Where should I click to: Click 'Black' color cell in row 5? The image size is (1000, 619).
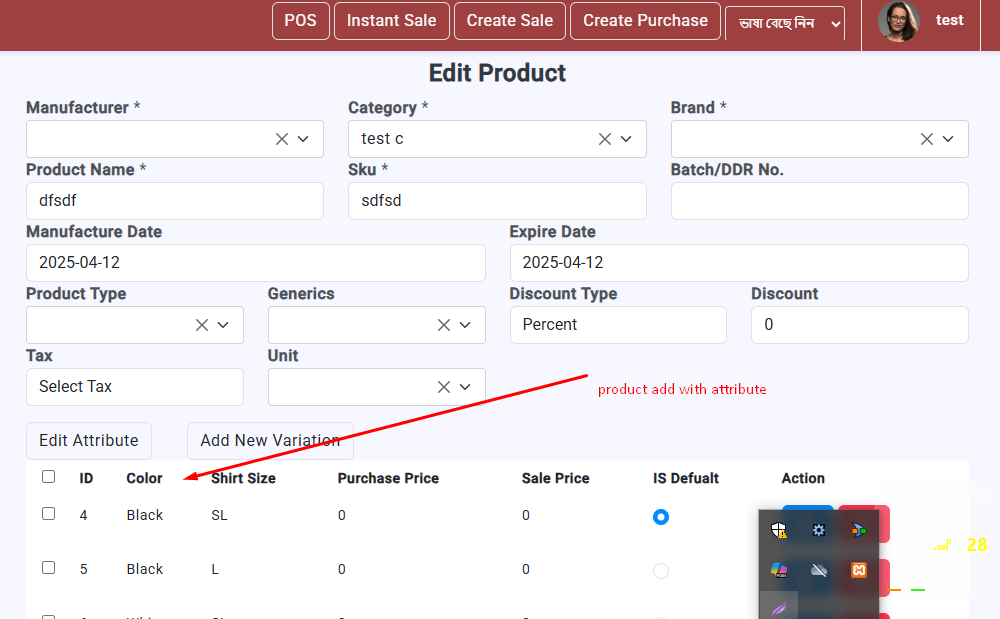tap(145, 569)
